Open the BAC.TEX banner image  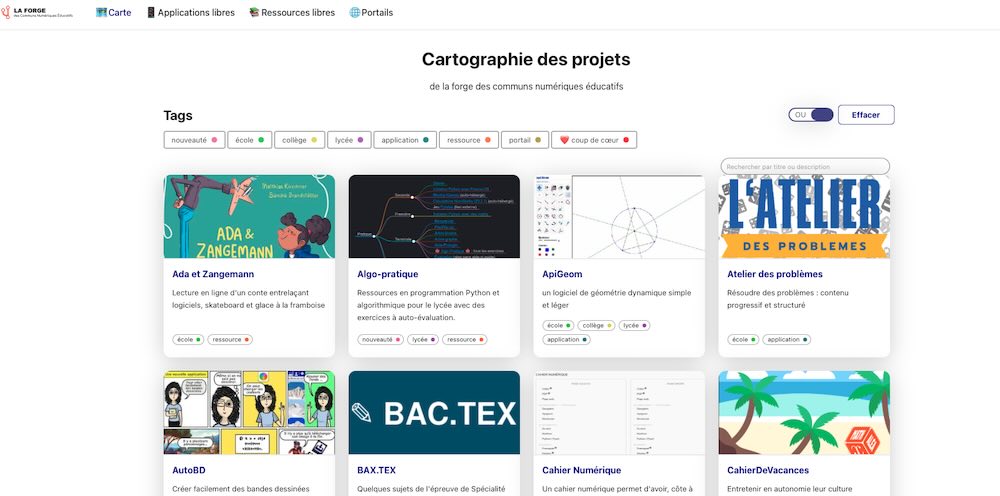tap(434, 412)
